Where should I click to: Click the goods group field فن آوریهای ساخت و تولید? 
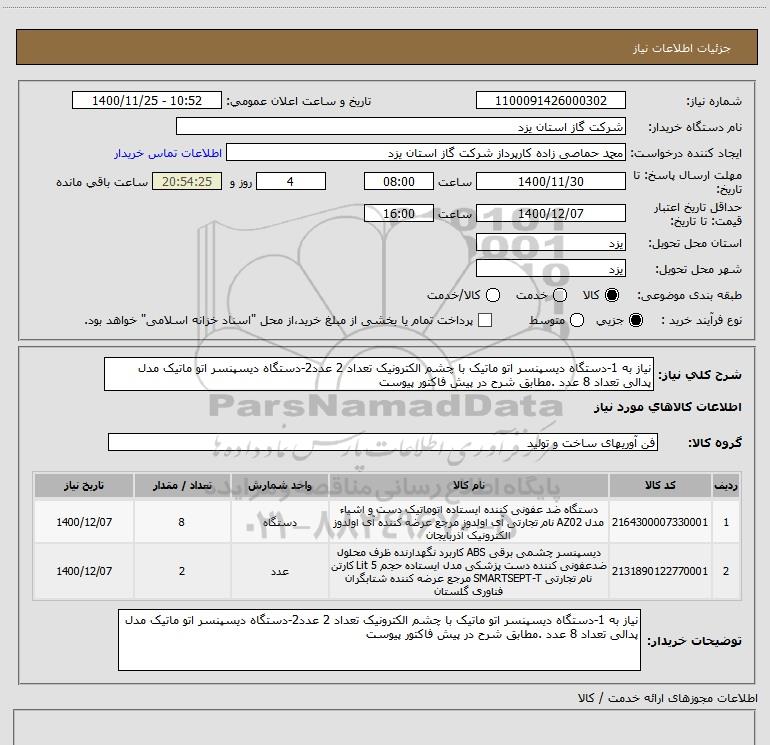[383, 442]
